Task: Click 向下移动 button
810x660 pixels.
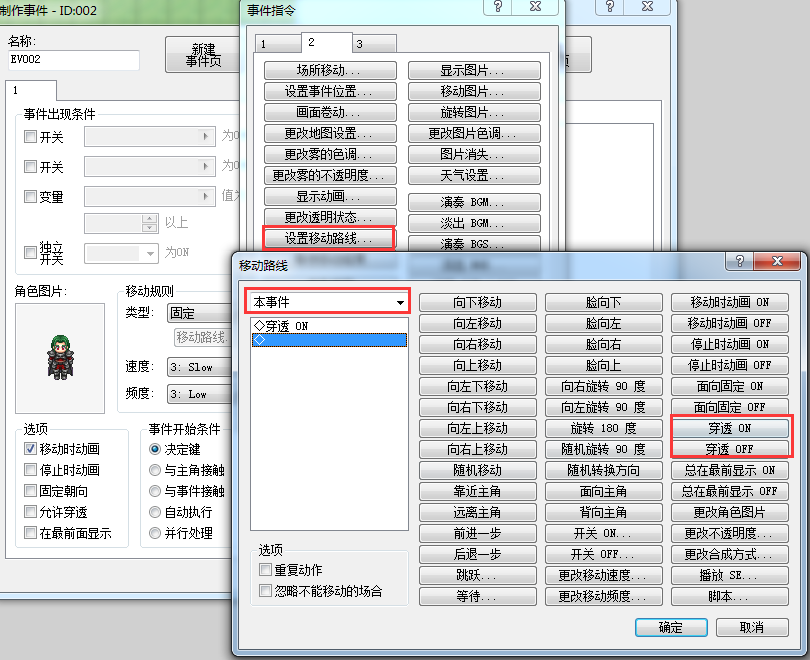Action: (477, 302)
